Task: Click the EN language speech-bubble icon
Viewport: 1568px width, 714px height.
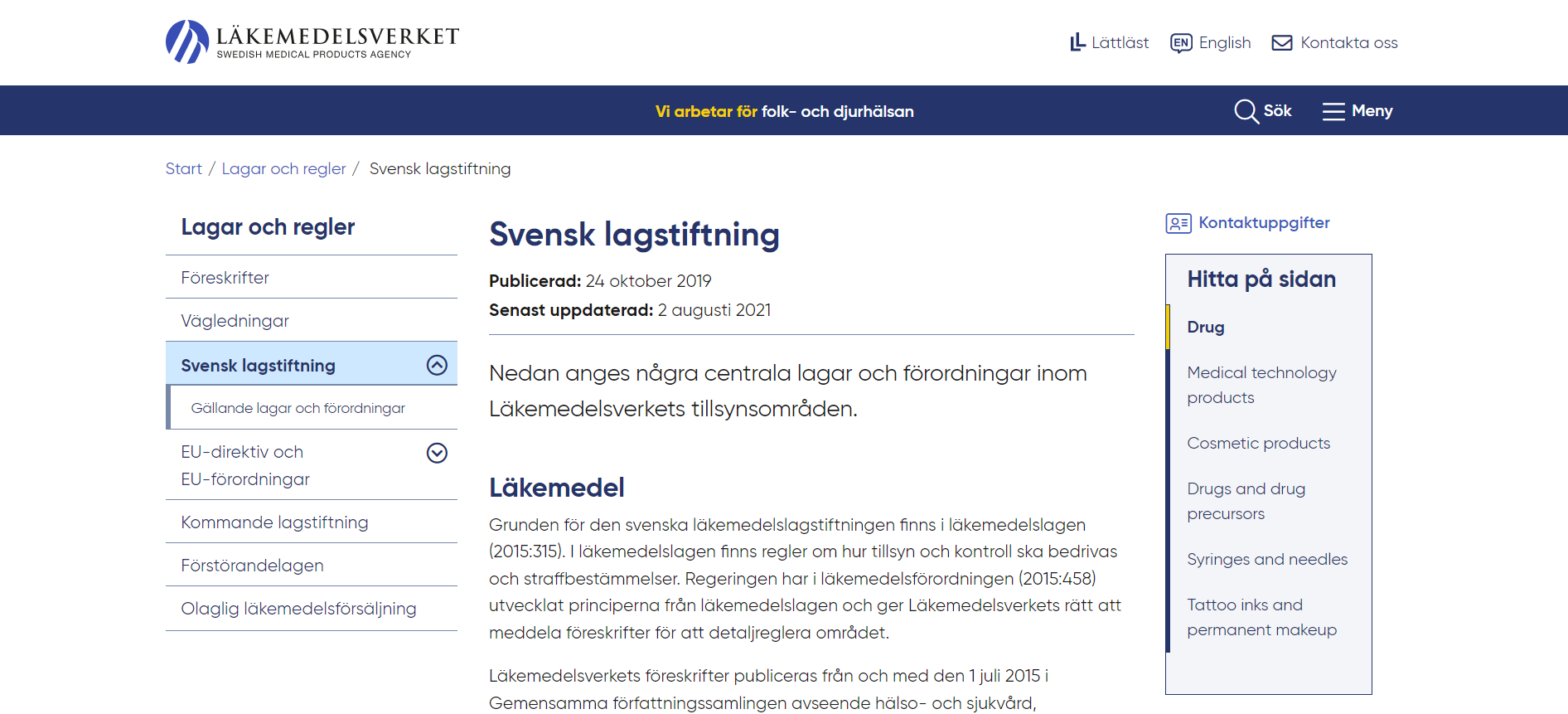Action: point(1180,42)
